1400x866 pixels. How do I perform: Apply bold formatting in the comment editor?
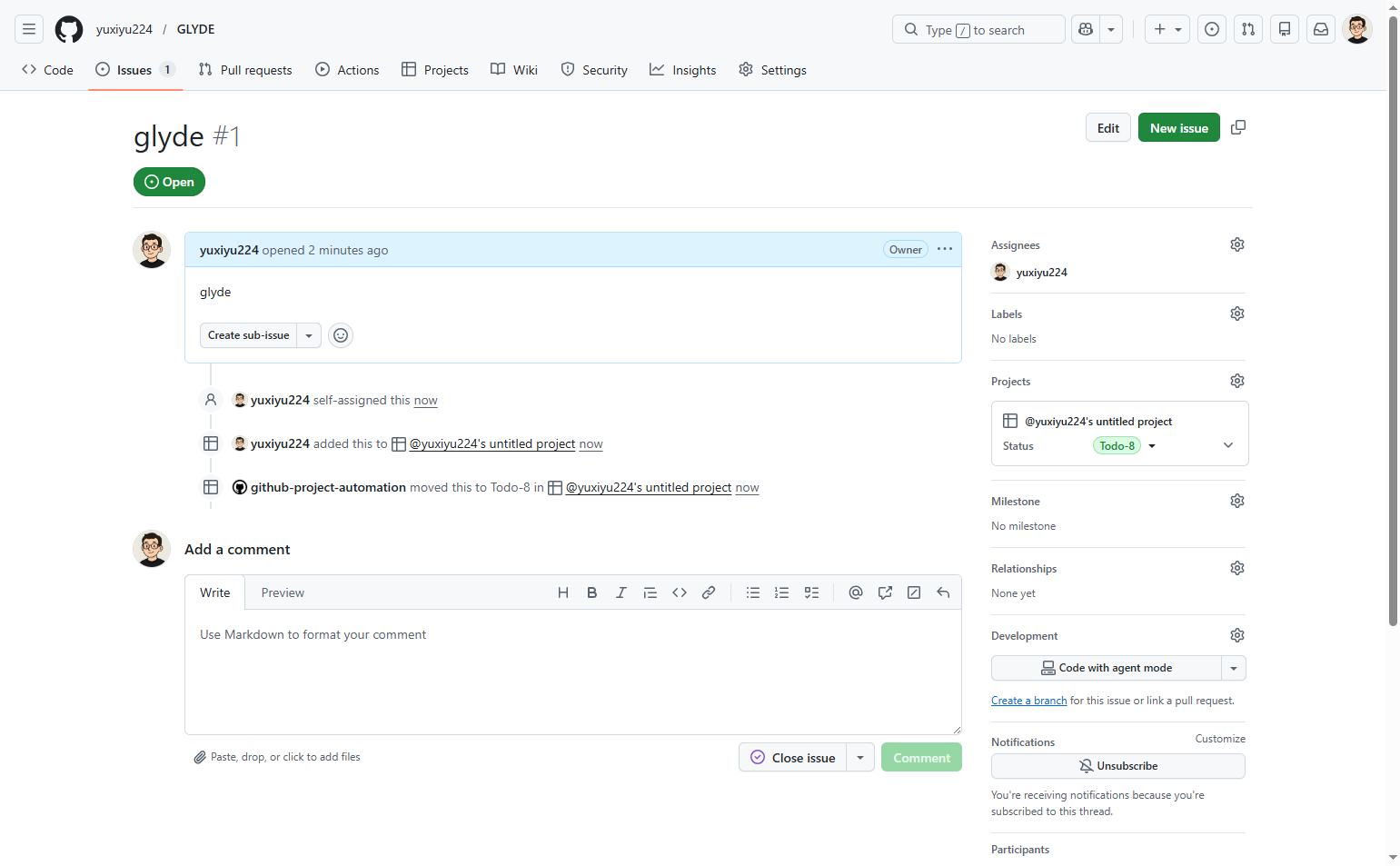click(x=592, y=592)
